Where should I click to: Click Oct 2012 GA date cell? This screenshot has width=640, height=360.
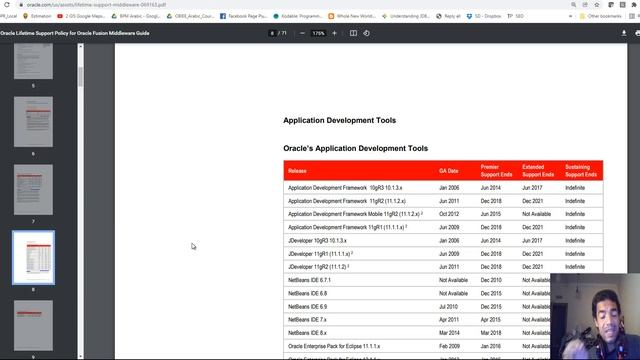(449, 214)
